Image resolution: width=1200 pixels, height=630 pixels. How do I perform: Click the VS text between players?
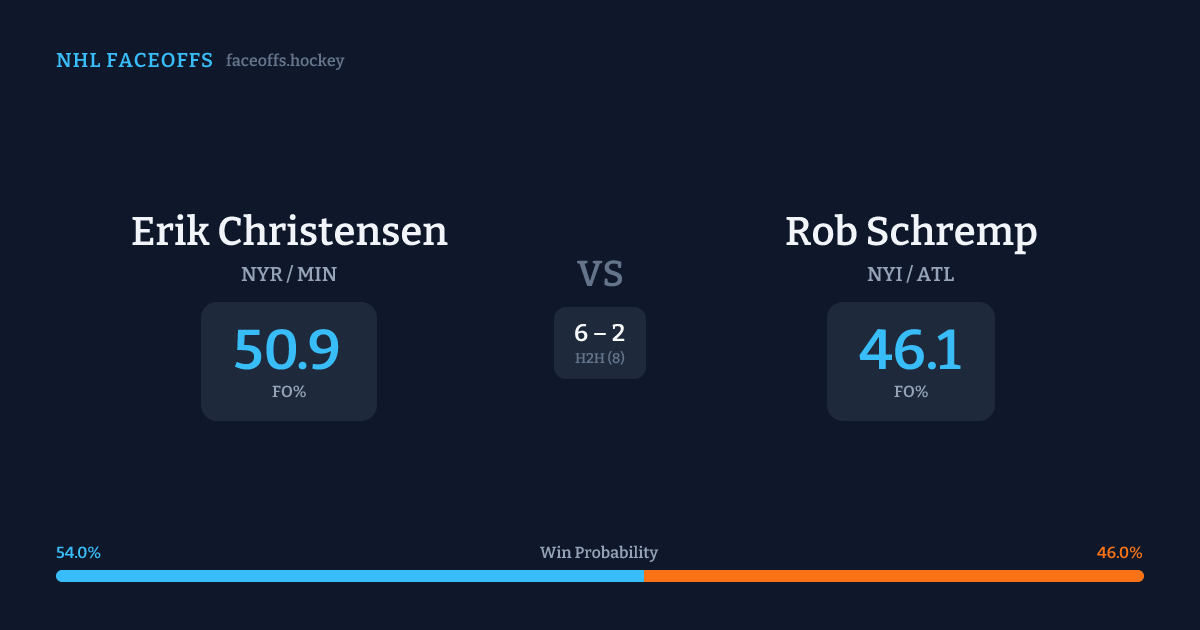click(600, 274)
